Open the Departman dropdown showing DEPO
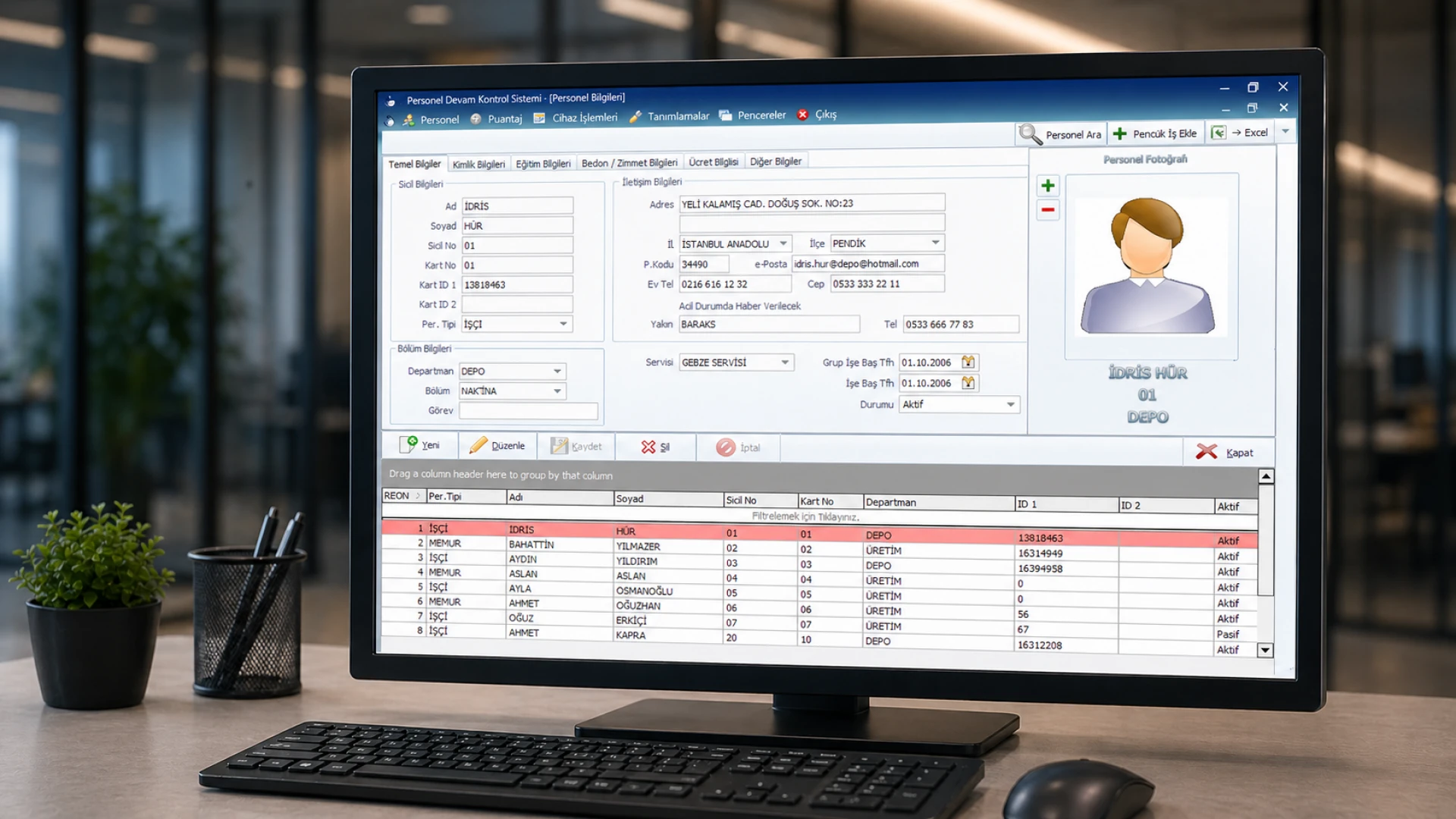 tap(557, 372)
